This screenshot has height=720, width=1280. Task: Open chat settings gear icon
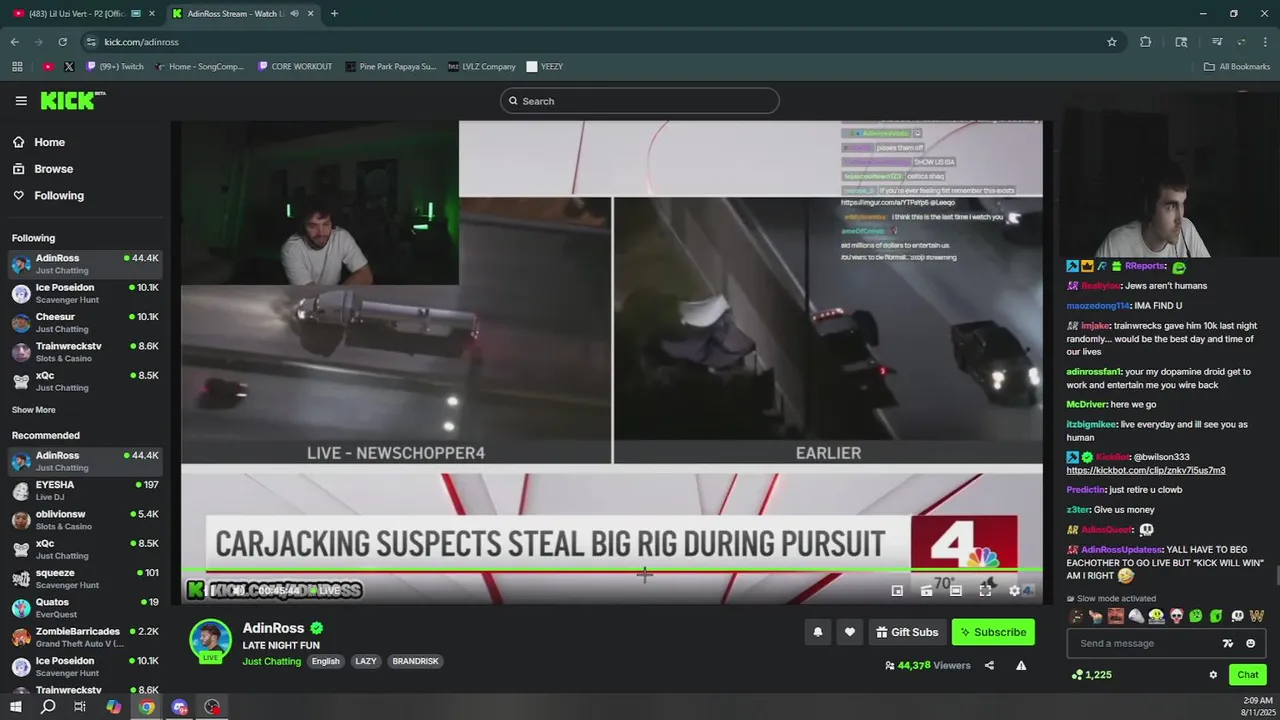click(1213, 675)
